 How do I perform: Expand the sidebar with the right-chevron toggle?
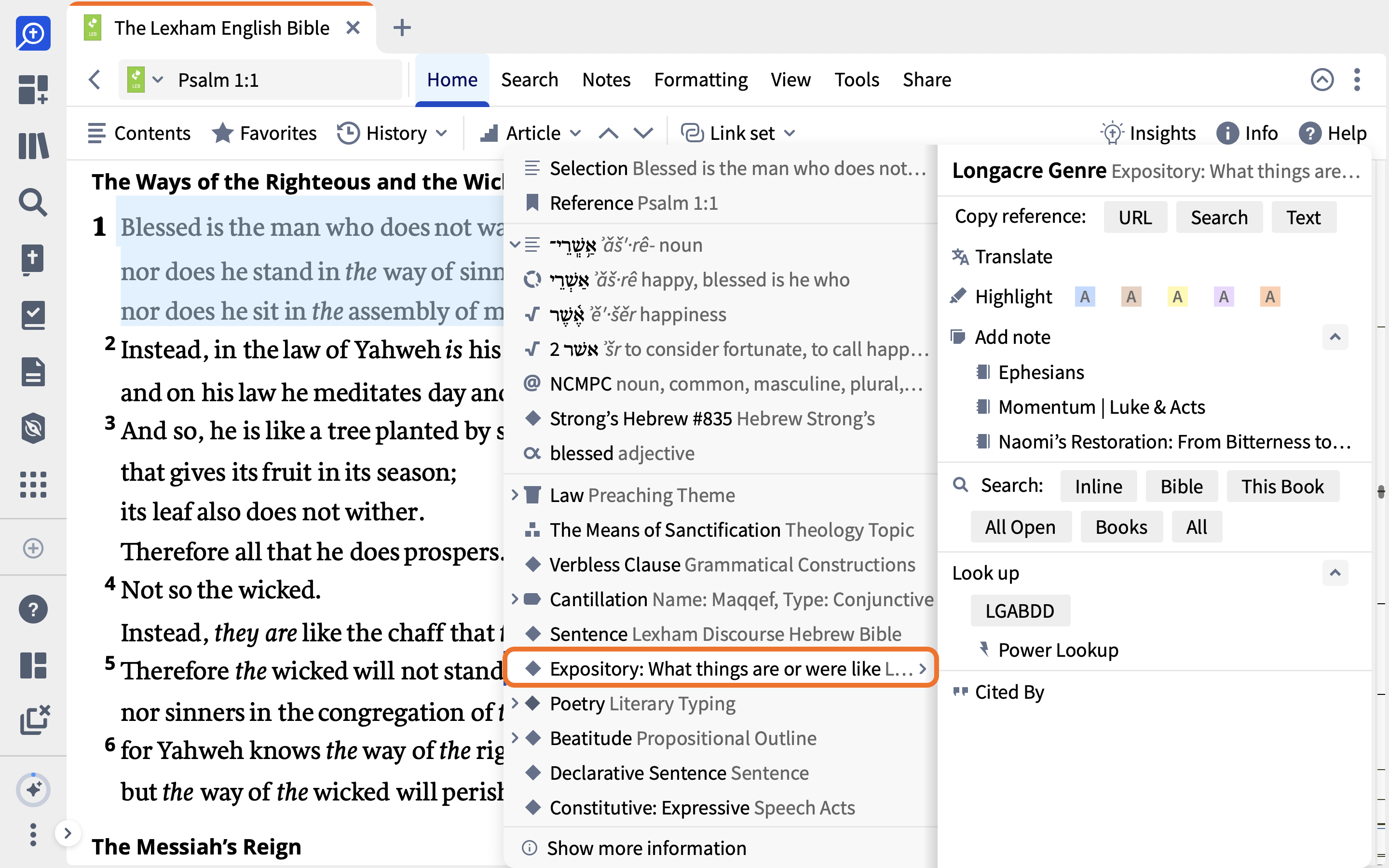coord(68,833)
